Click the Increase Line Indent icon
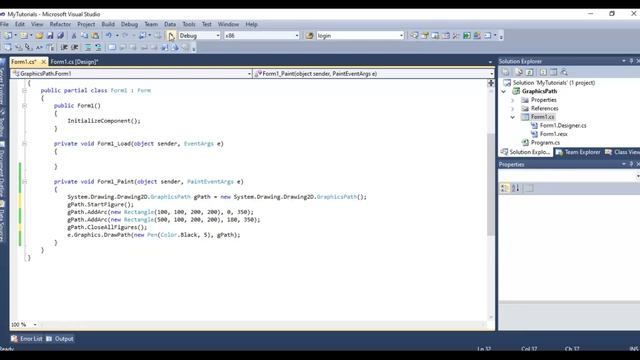This screenshot has width=640, height=360. [x=75, y=47]
